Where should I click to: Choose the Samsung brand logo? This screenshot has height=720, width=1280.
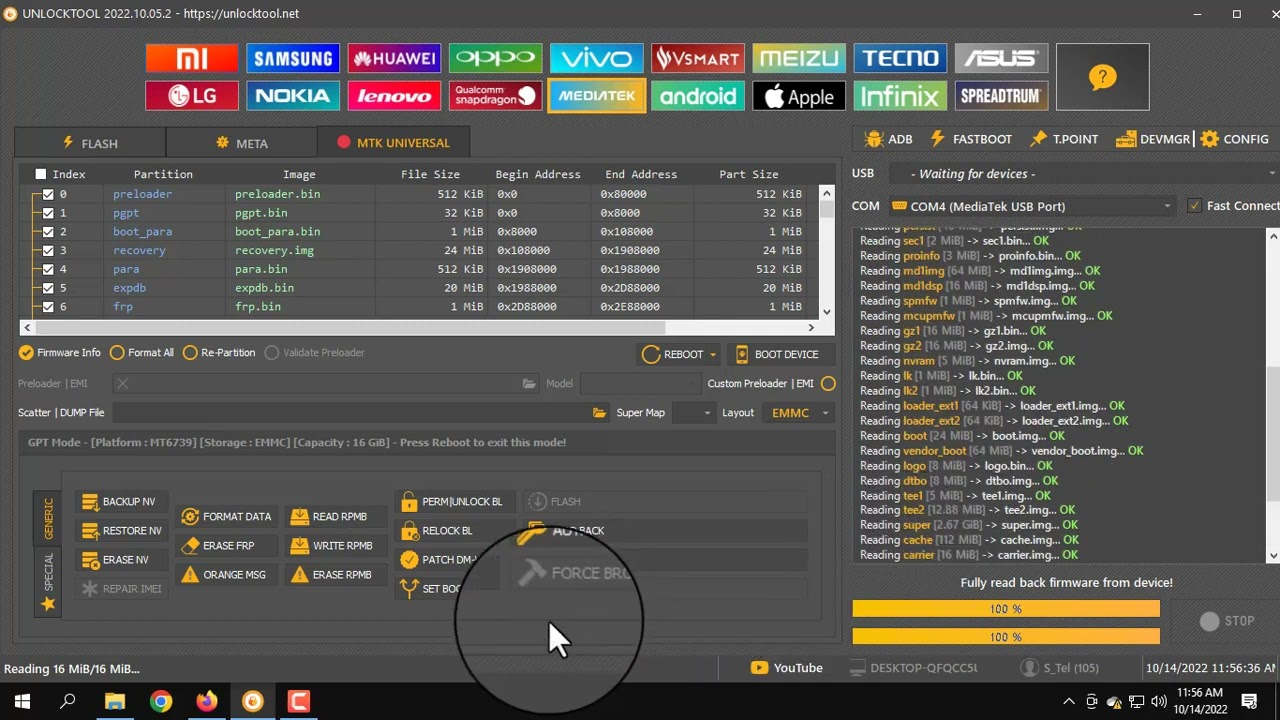click(293, 58)
